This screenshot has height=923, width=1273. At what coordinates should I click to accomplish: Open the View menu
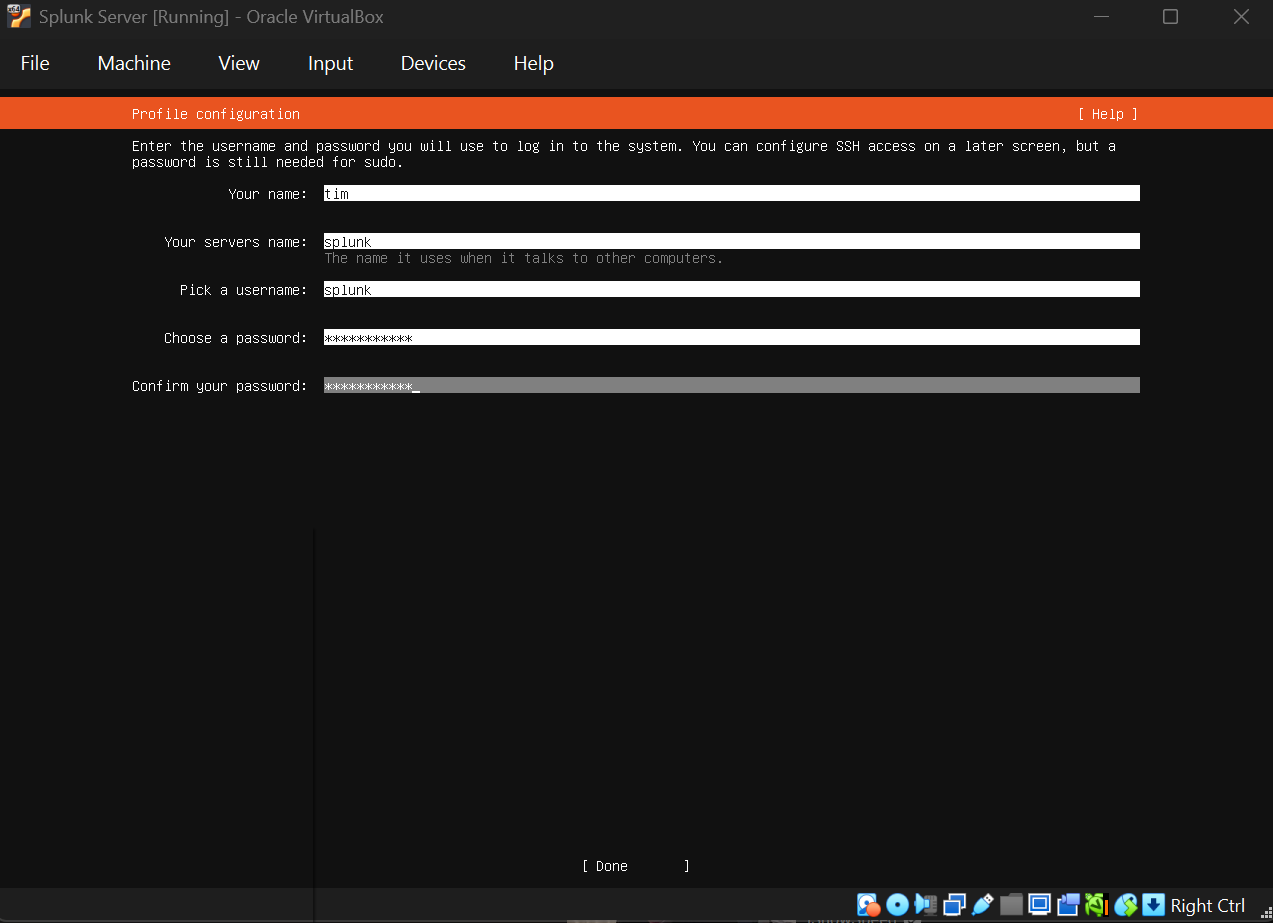coord(238,63)
